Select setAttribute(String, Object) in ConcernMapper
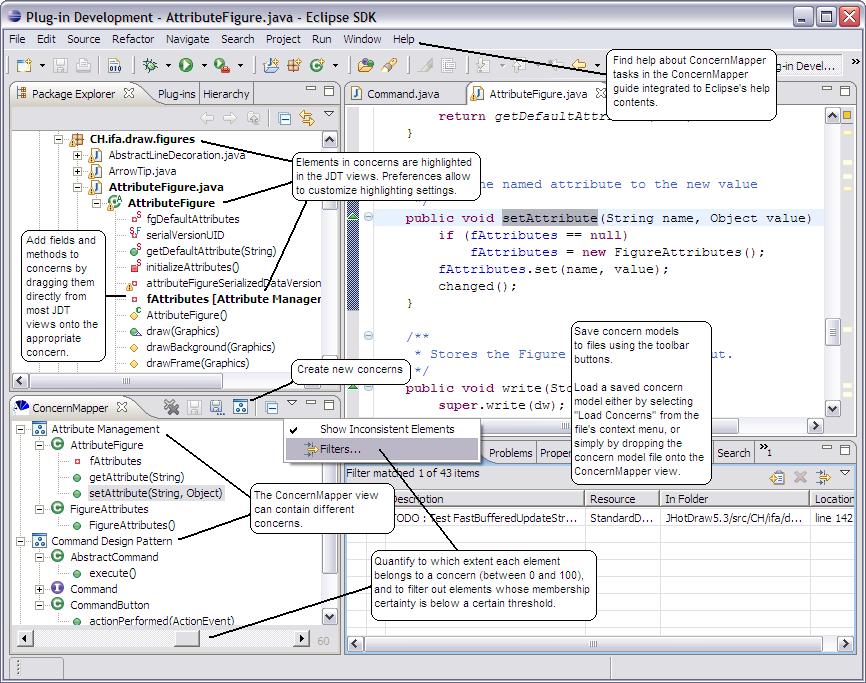This screenshot has height=683, width=866. tap(155, 493)
